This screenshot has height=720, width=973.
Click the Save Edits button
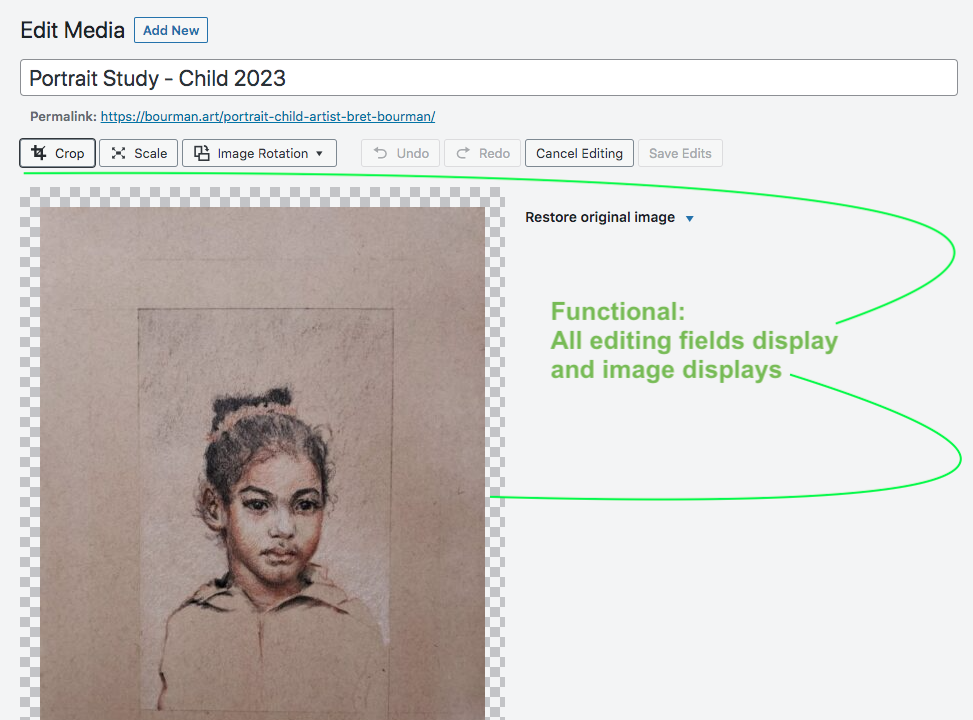[x=680, y=153]
